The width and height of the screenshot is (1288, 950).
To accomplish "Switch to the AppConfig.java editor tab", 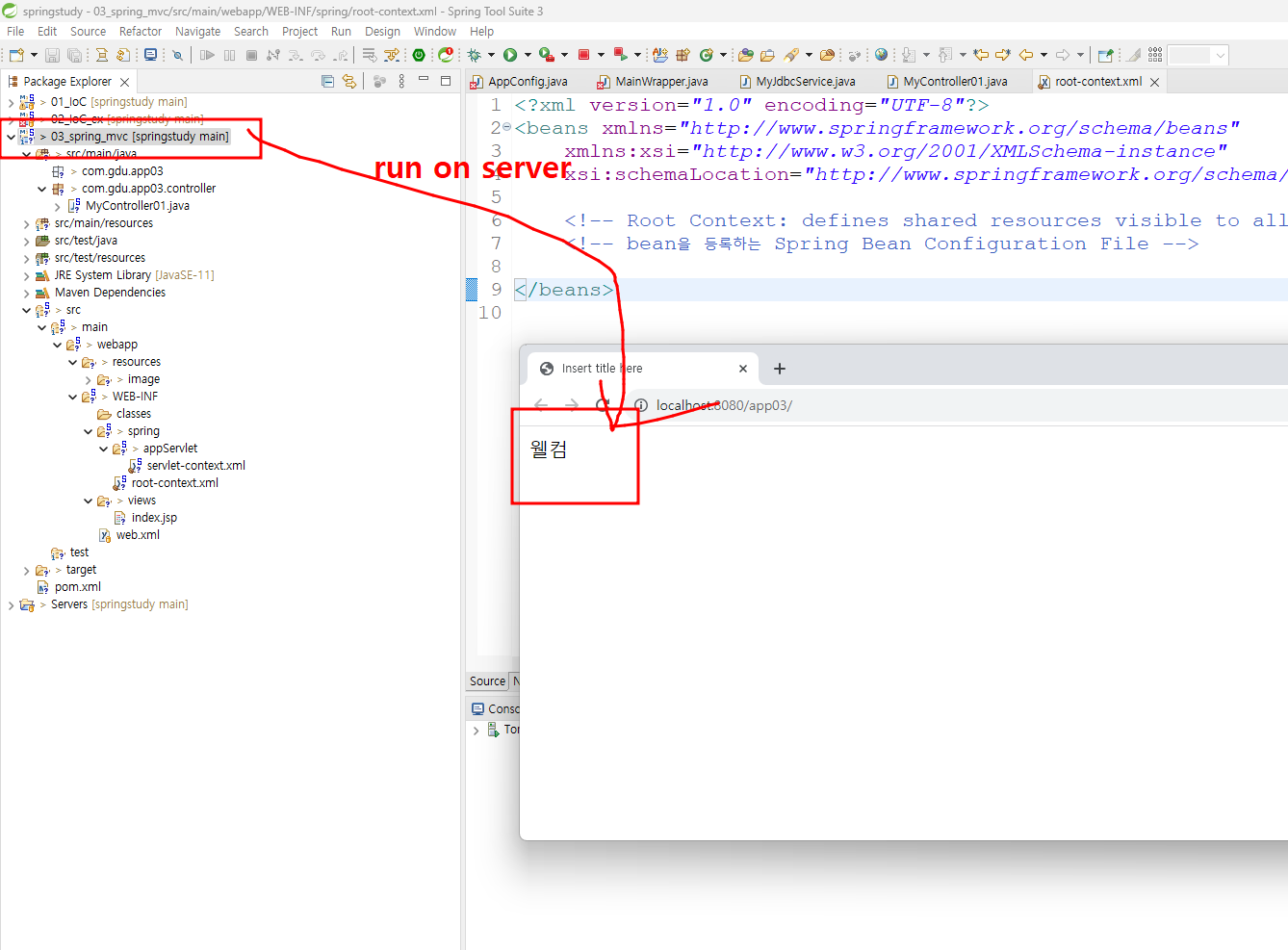I will [x=520, y=82].
